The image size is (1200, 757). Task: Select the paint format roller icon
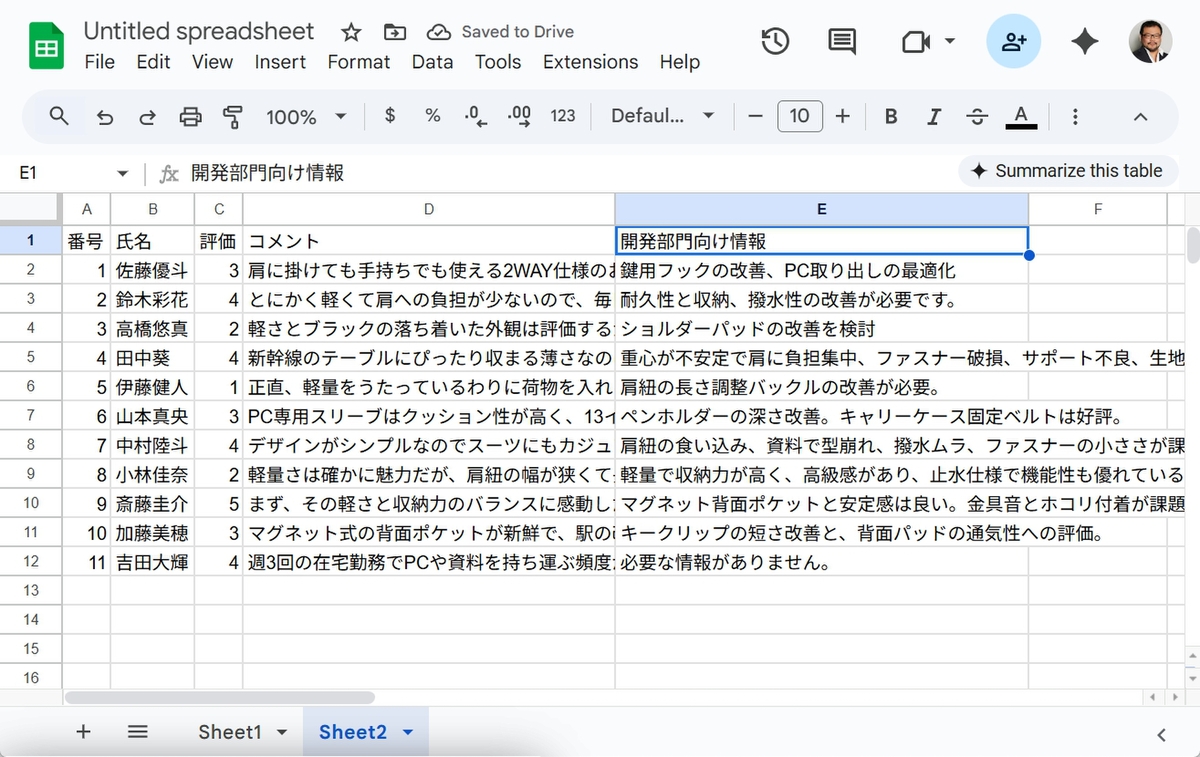pyautogui.click(x=233, y=117)
